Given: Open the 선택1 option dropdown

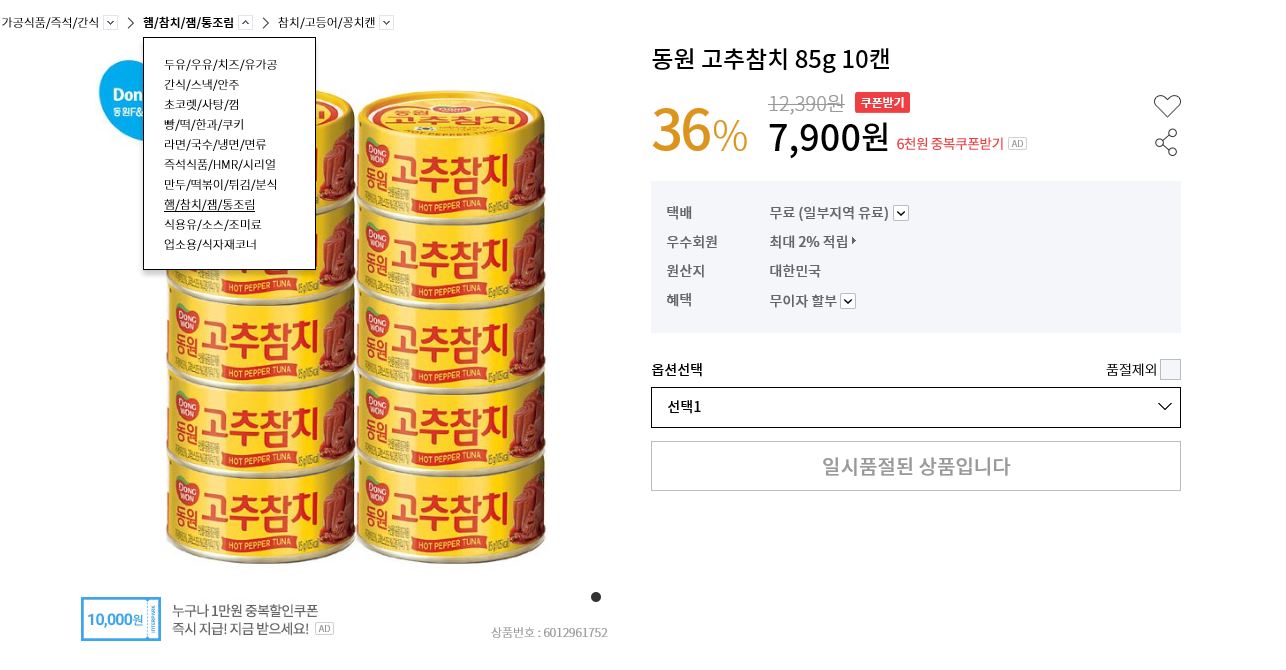Looking at the screenshot, I should pos(915,407).
